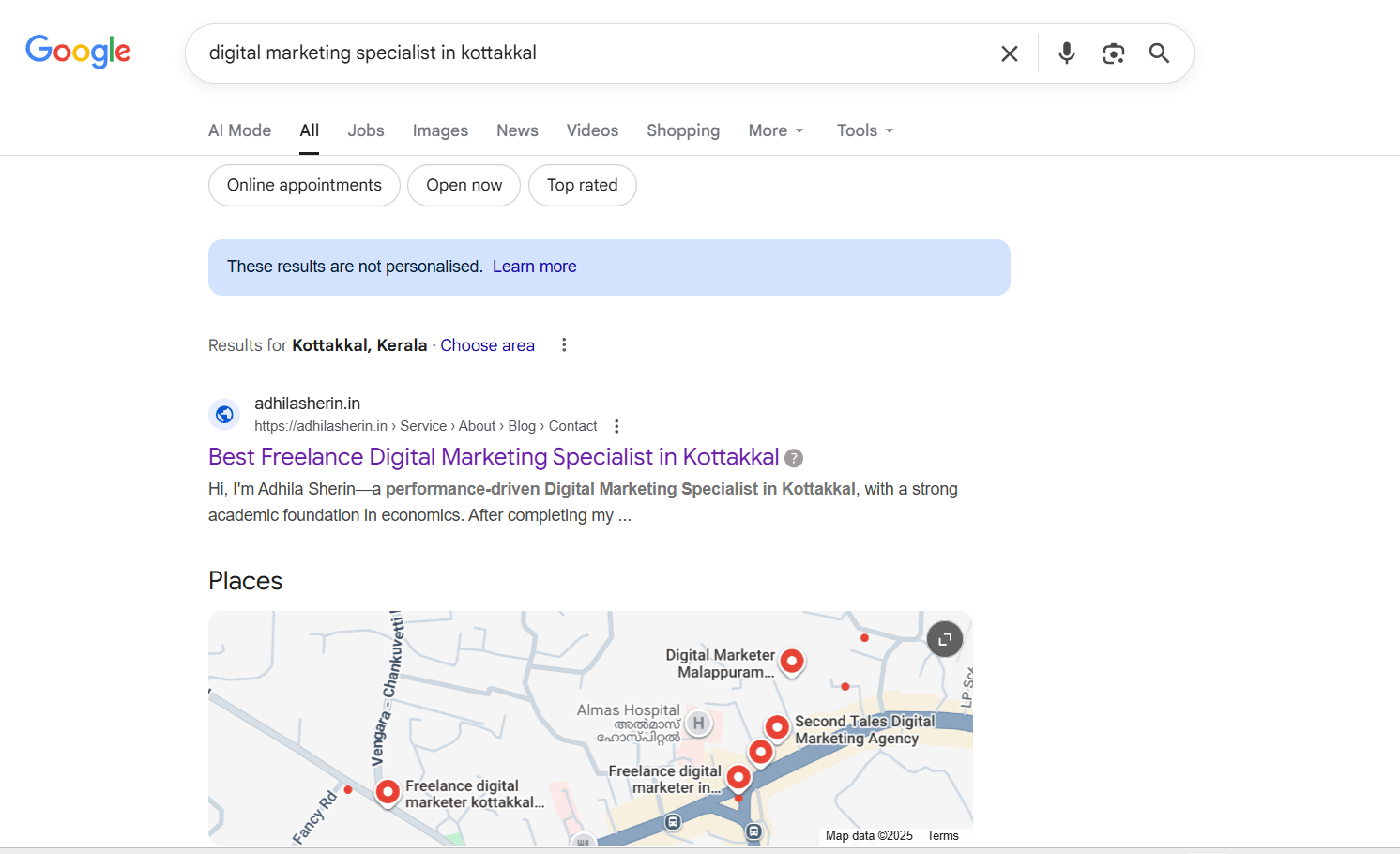Toggle the Online appointments filter
The height and width of the screenshot is (854, 1400).
point(303,185)
